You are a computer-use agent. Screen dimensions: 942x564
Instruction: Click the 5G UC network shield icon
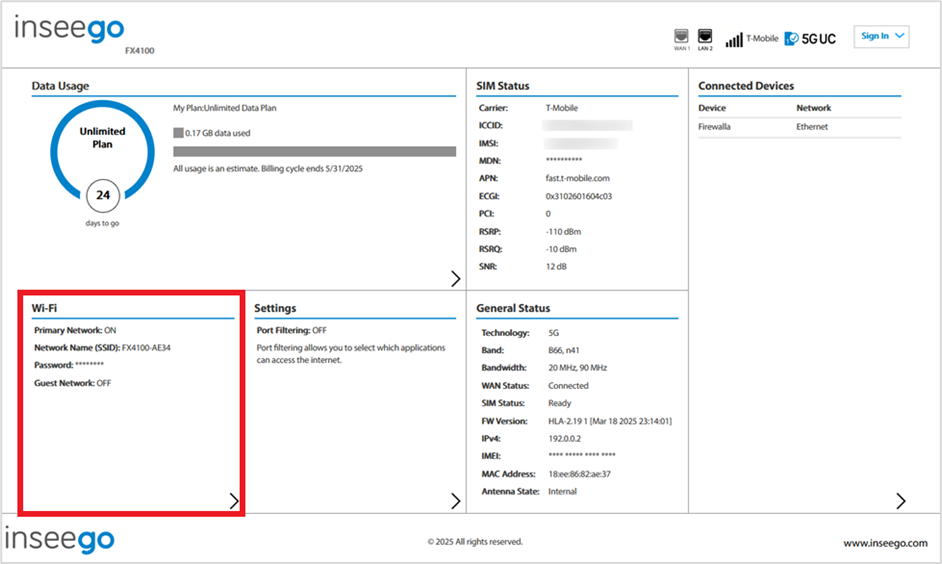[792, 39]
